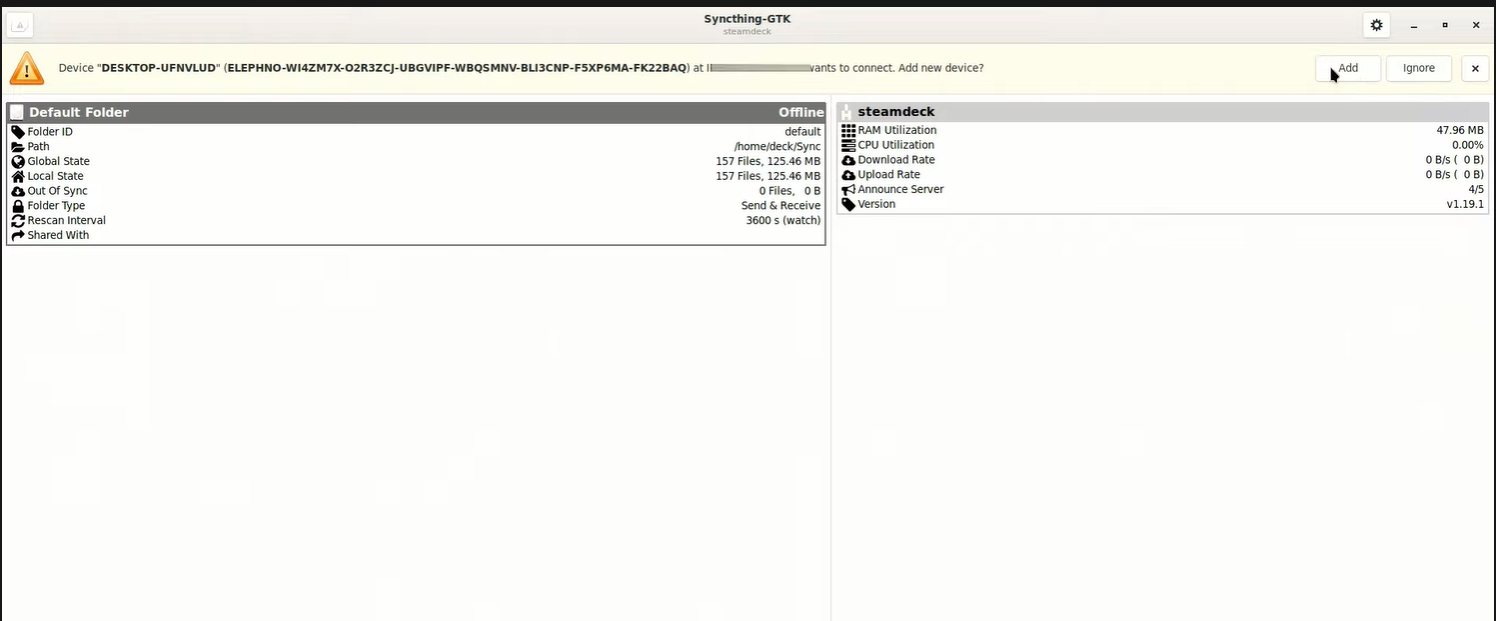This screenshot has height=621, width=1496.
Task: Click the Path folder icon
Action: pyautogui.click(x=18, y=147)
